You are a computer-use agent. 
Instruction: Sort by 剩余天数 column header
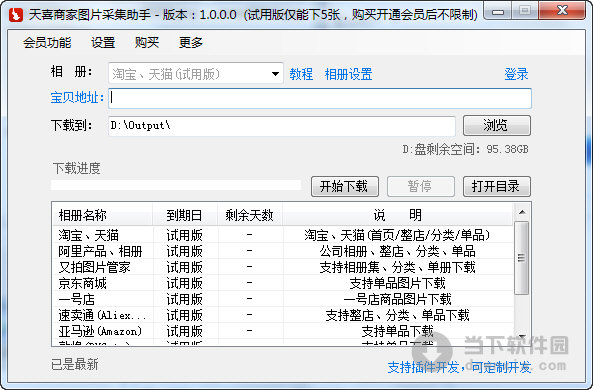[250, 215]
